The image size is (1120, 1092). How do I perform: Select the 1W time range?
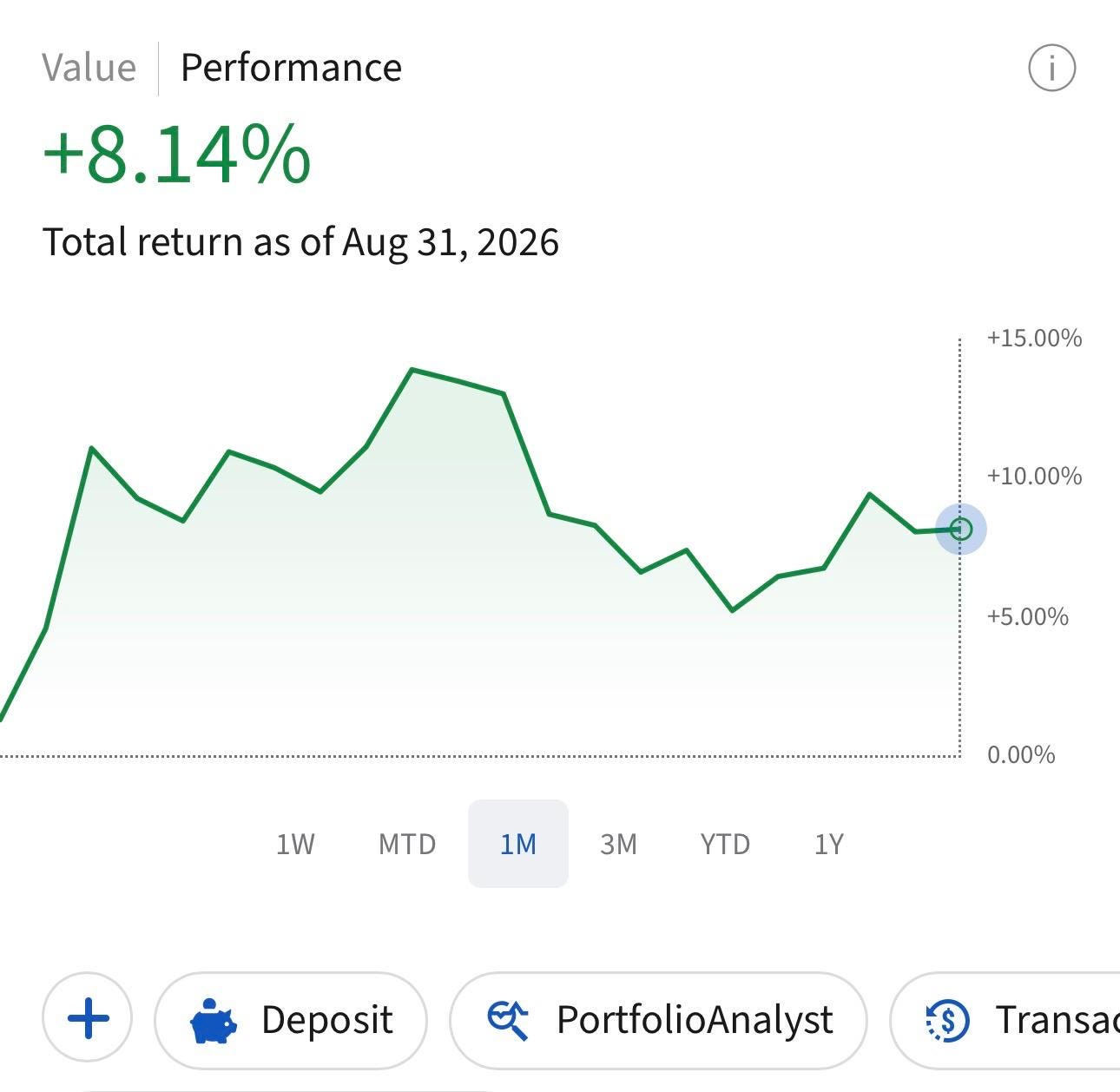(x=295, y=844)
